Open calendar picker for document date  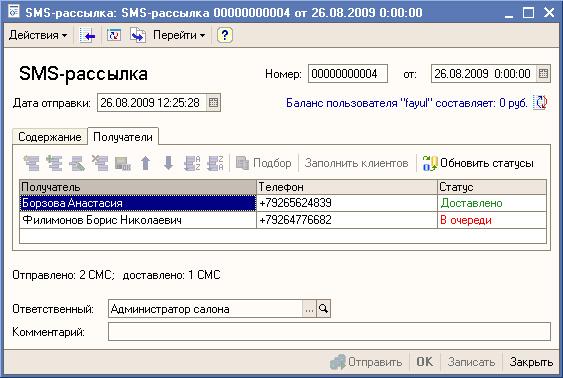click(543, 74)
